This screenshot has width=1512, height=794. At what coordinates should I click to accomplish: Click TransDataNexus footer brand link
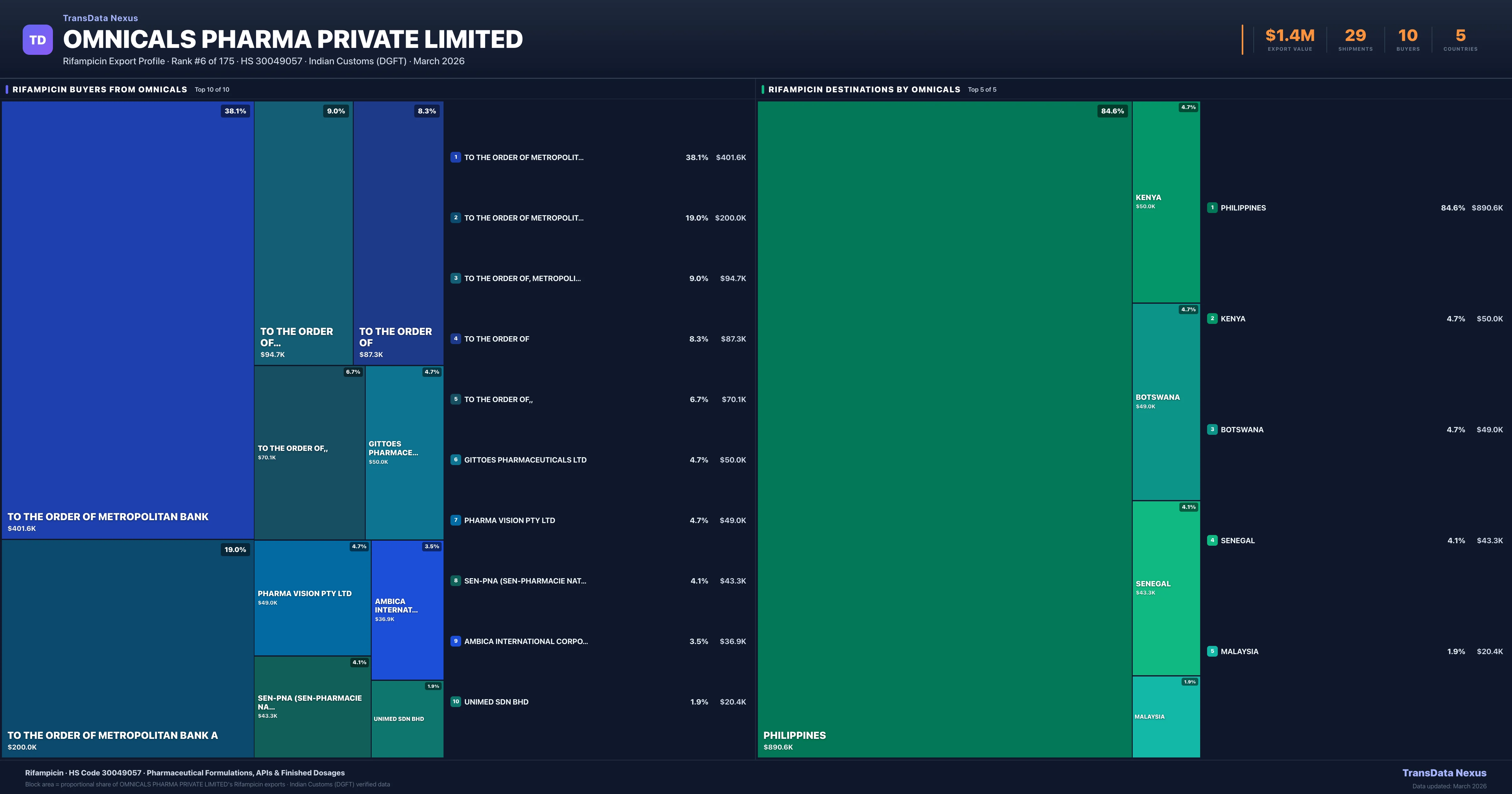point(1444,773)
